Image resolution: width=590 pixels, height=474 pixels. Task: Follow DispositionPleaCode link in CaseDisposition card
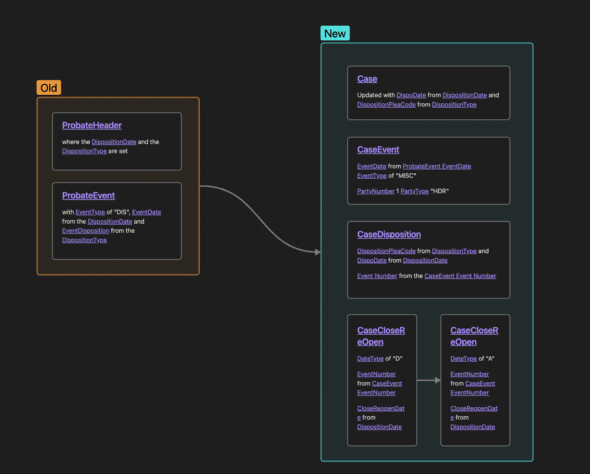[x=386, y=251]
